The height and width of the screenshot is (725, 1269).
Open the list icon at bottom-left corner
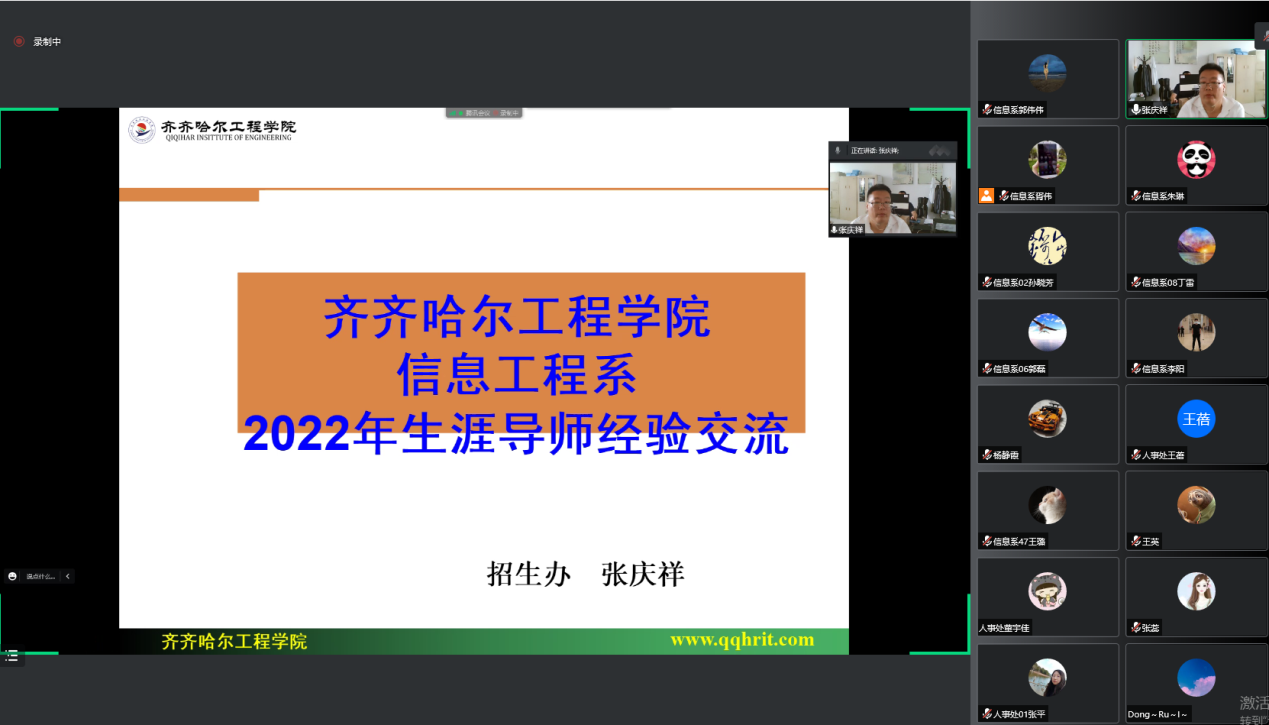12,656
